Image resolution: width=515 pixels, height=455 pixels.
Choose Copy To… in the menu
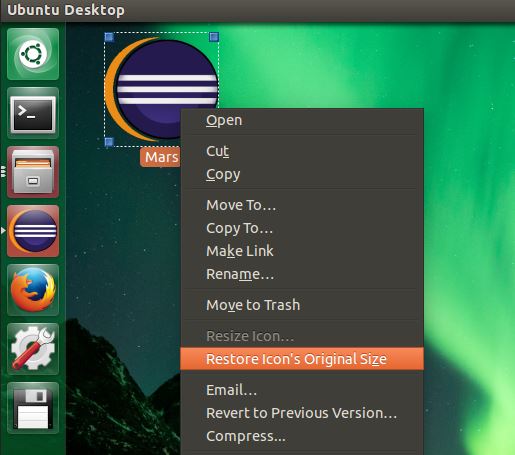point(302,228)
